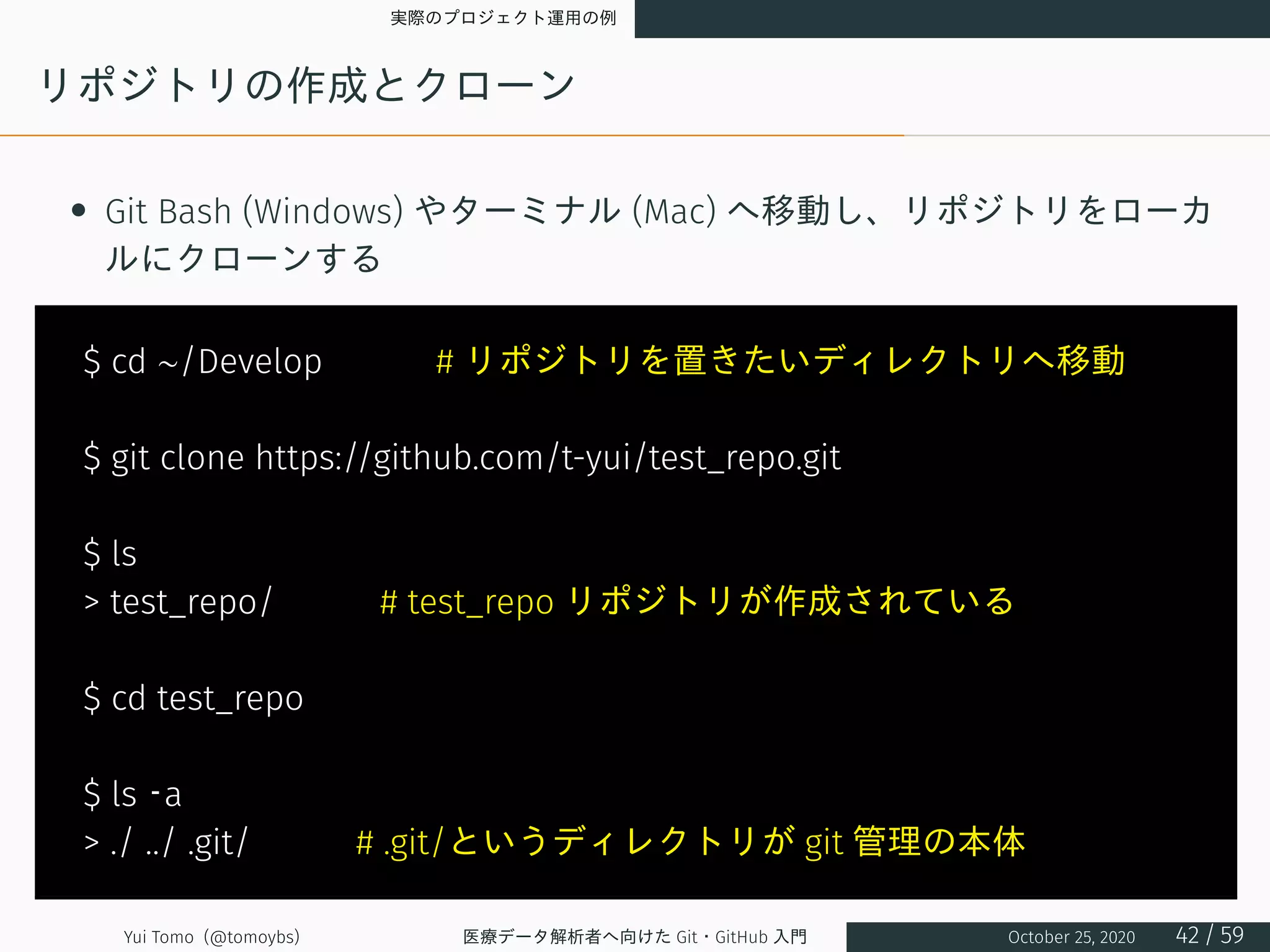
Task: Click the command '$ cd test_repo'
Action: [193, 698]
